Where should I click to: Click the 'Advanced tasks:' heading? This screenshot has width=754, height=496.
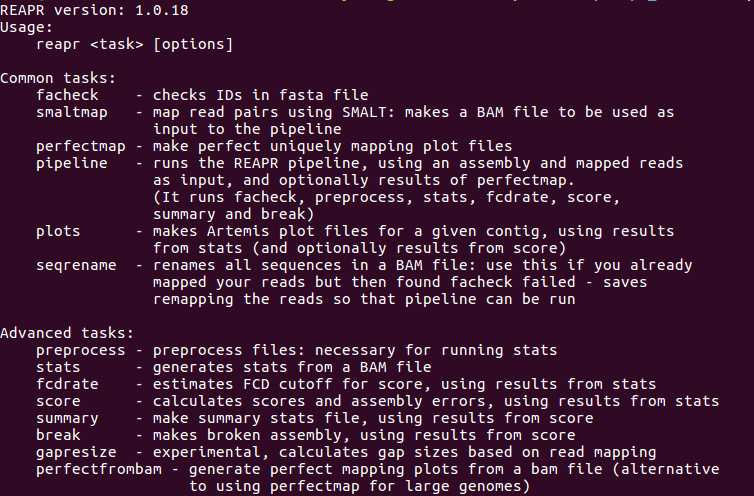(x=67, y=333)
